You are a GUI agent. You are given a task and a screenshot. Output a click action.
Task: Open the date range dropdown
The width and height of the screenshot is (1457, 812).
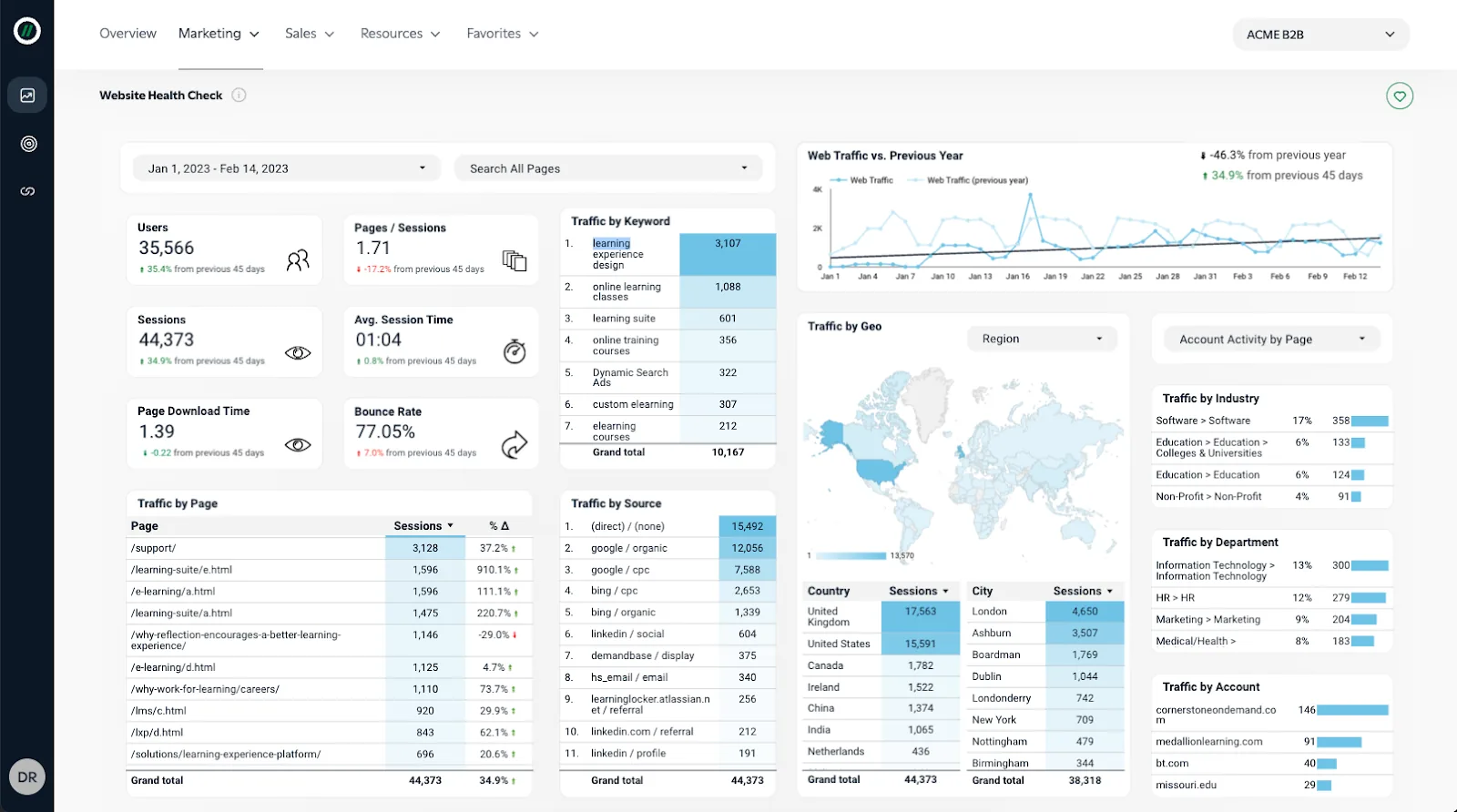(x=287, y=168)
